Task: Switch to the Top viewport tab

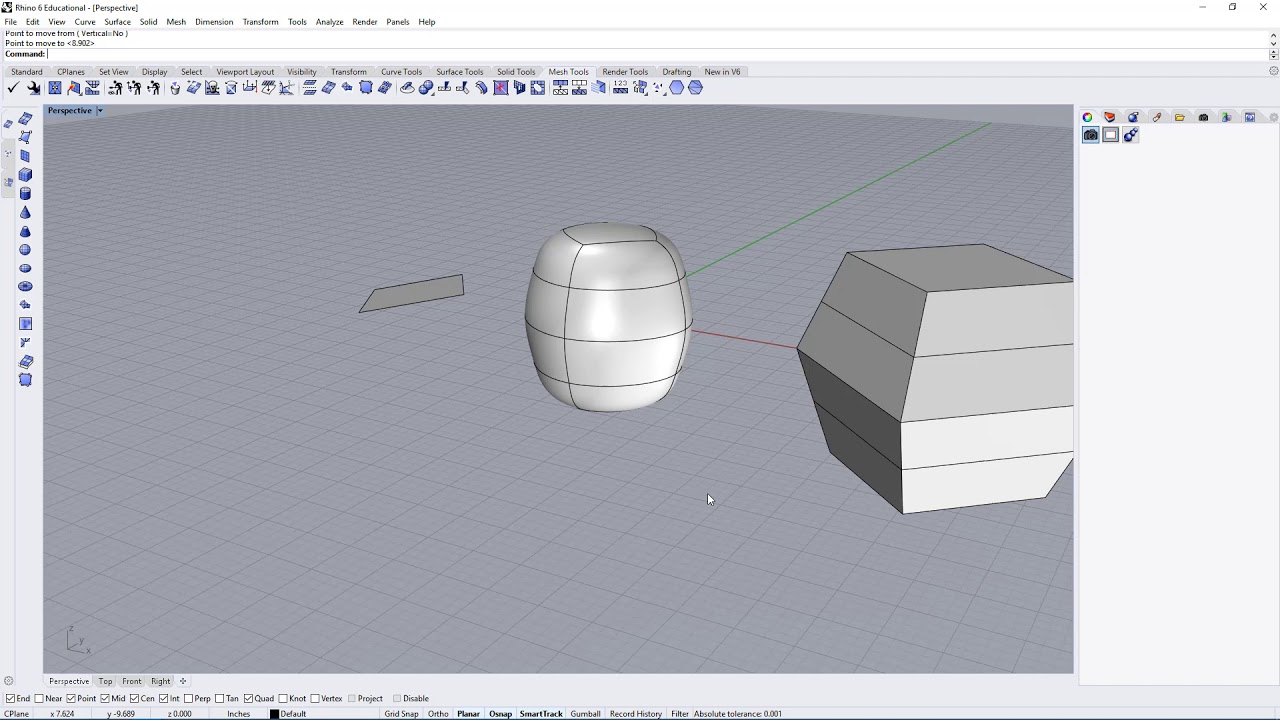Action: tap(105, 681)
